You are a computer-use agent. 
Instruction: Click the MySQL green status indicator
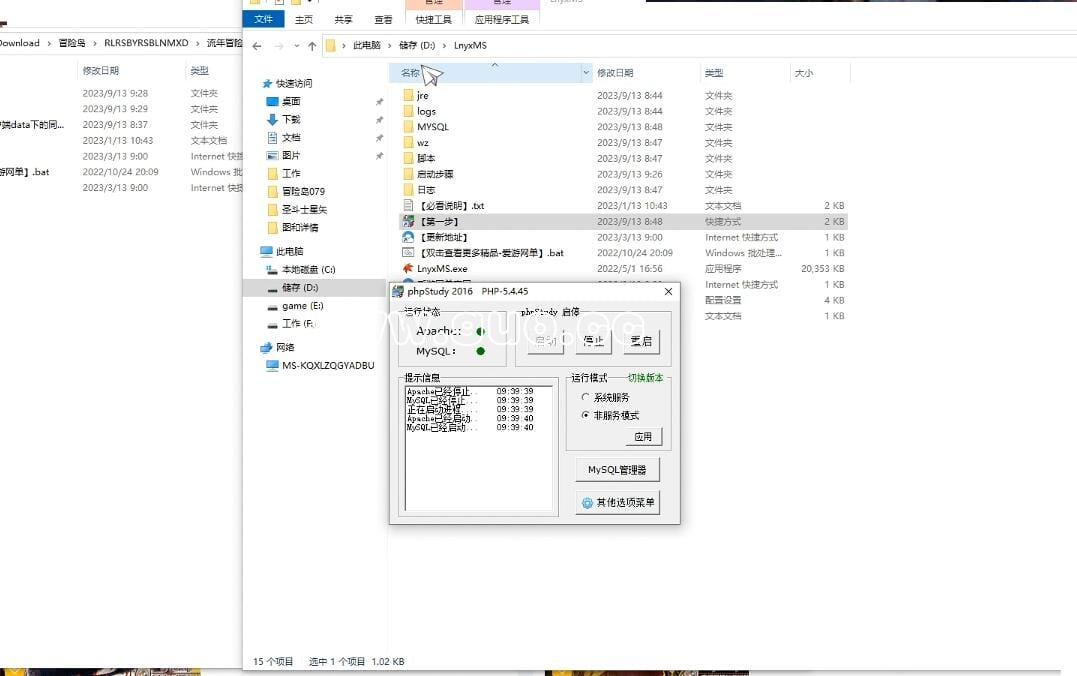point(481,351)
